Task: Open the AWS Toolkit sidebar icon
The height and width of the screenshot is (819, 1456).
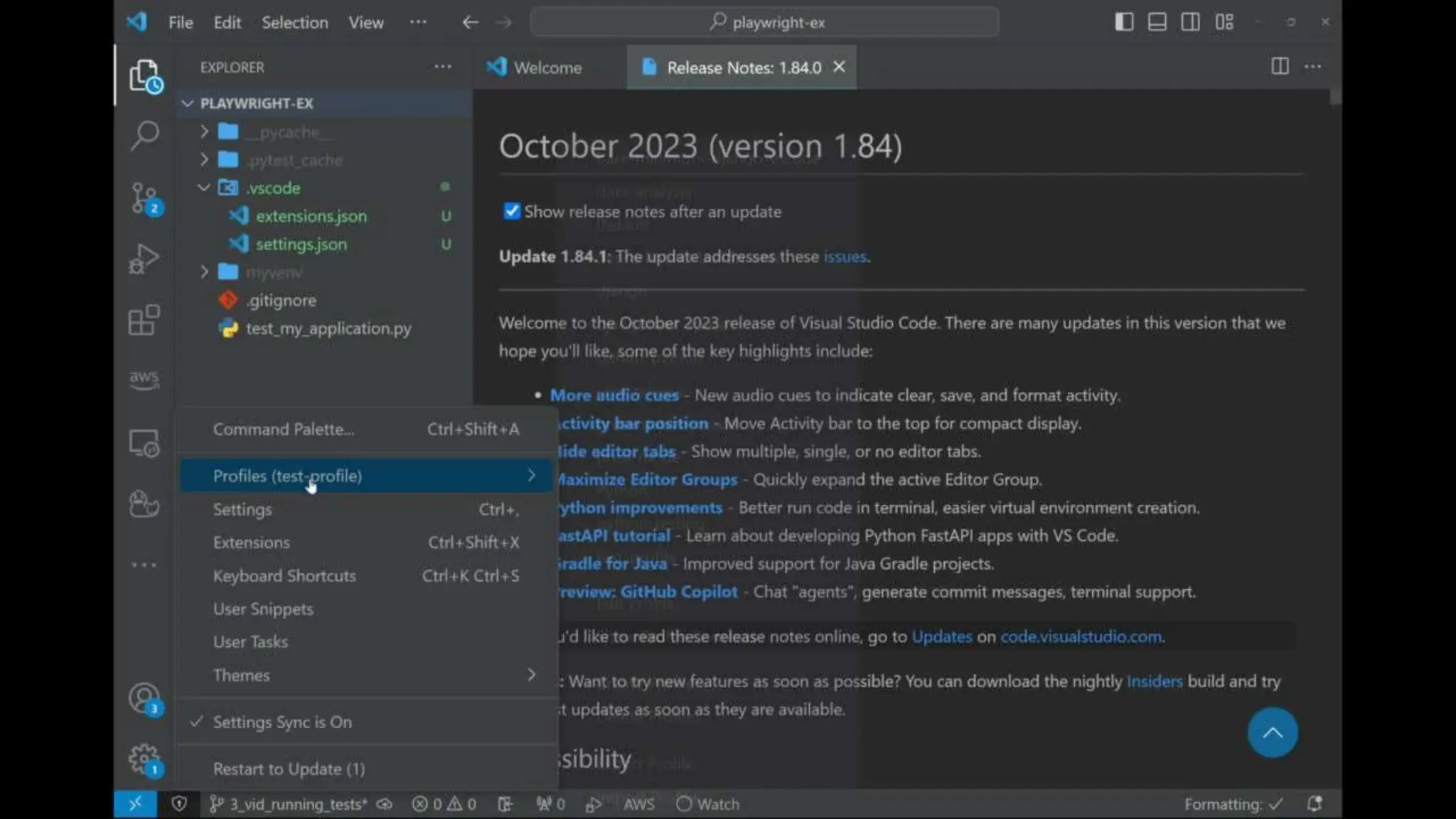Action: [x=144, y=378]
